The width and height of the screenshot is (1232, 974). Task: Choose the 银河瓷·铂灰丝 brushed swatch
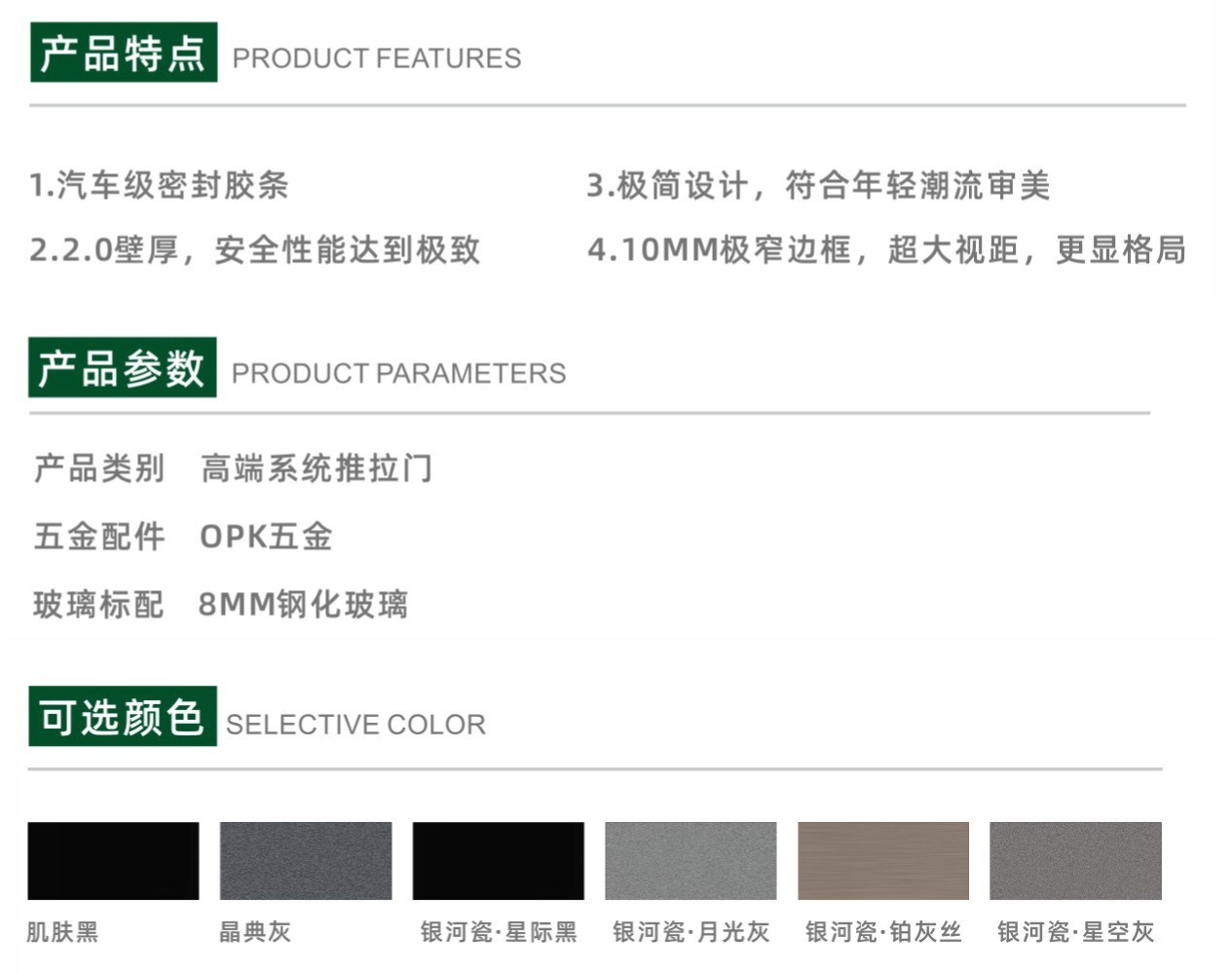pyautogui.click(x=883, y=860)
